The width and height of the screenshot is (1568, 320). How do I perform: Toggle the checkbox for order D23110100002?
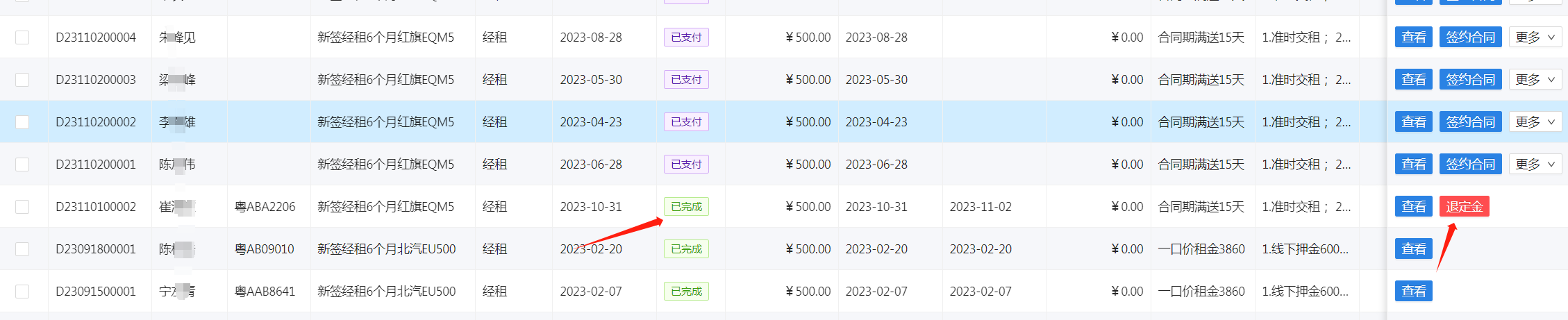22,207
